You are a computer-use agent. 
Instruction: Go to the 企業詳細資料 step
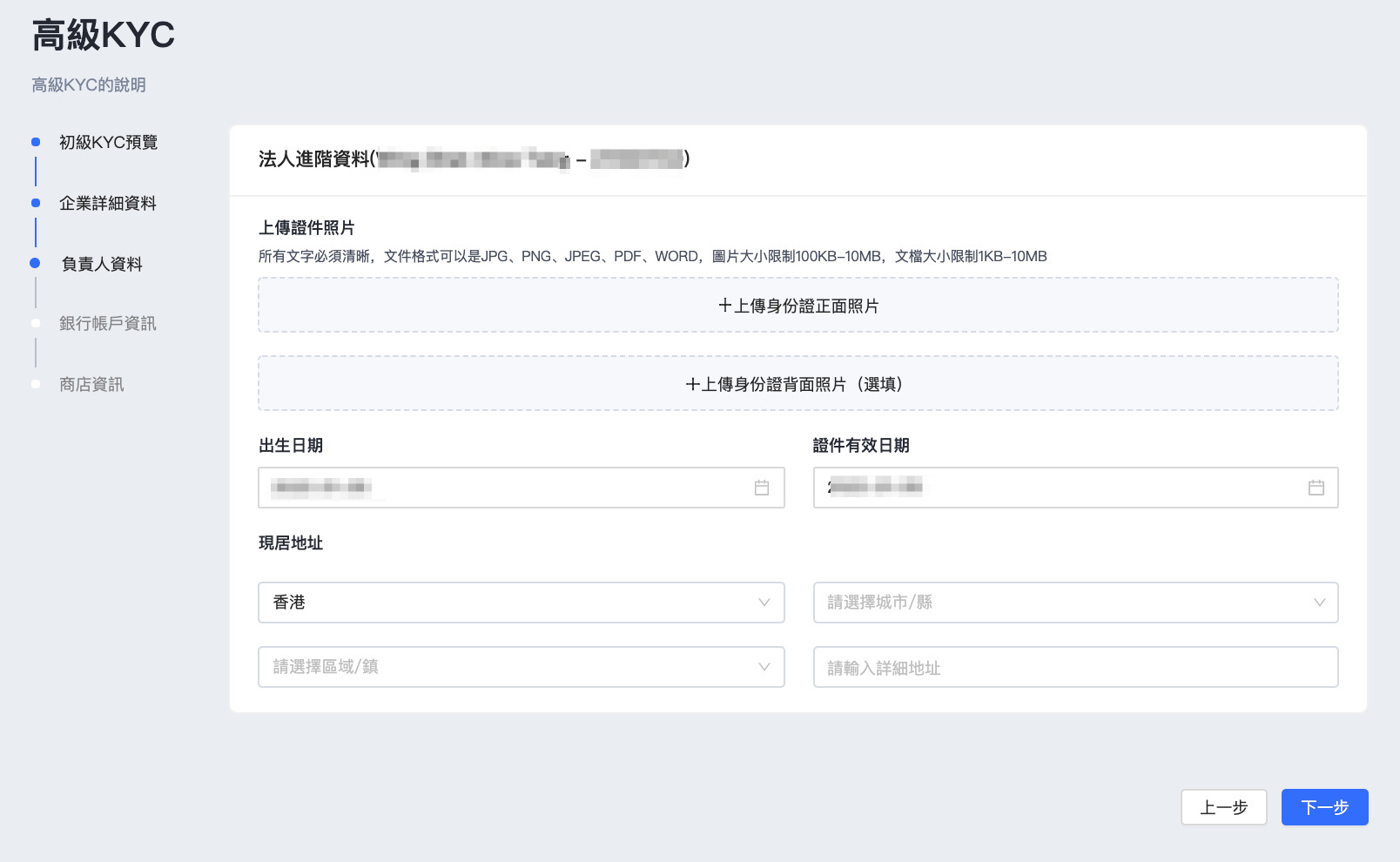[x=108, y=203]
